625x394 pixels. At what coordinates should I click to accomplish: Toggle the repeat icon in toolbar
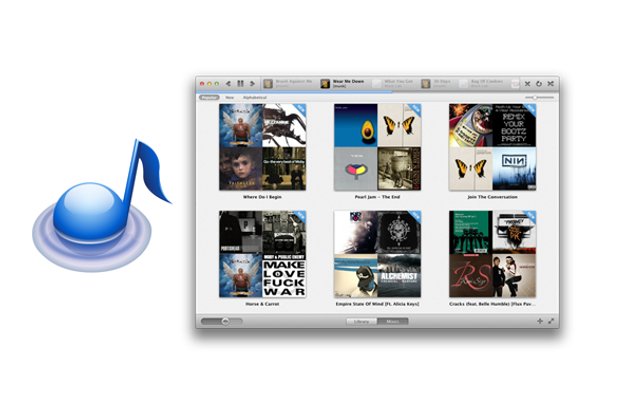tap(539, 84)
